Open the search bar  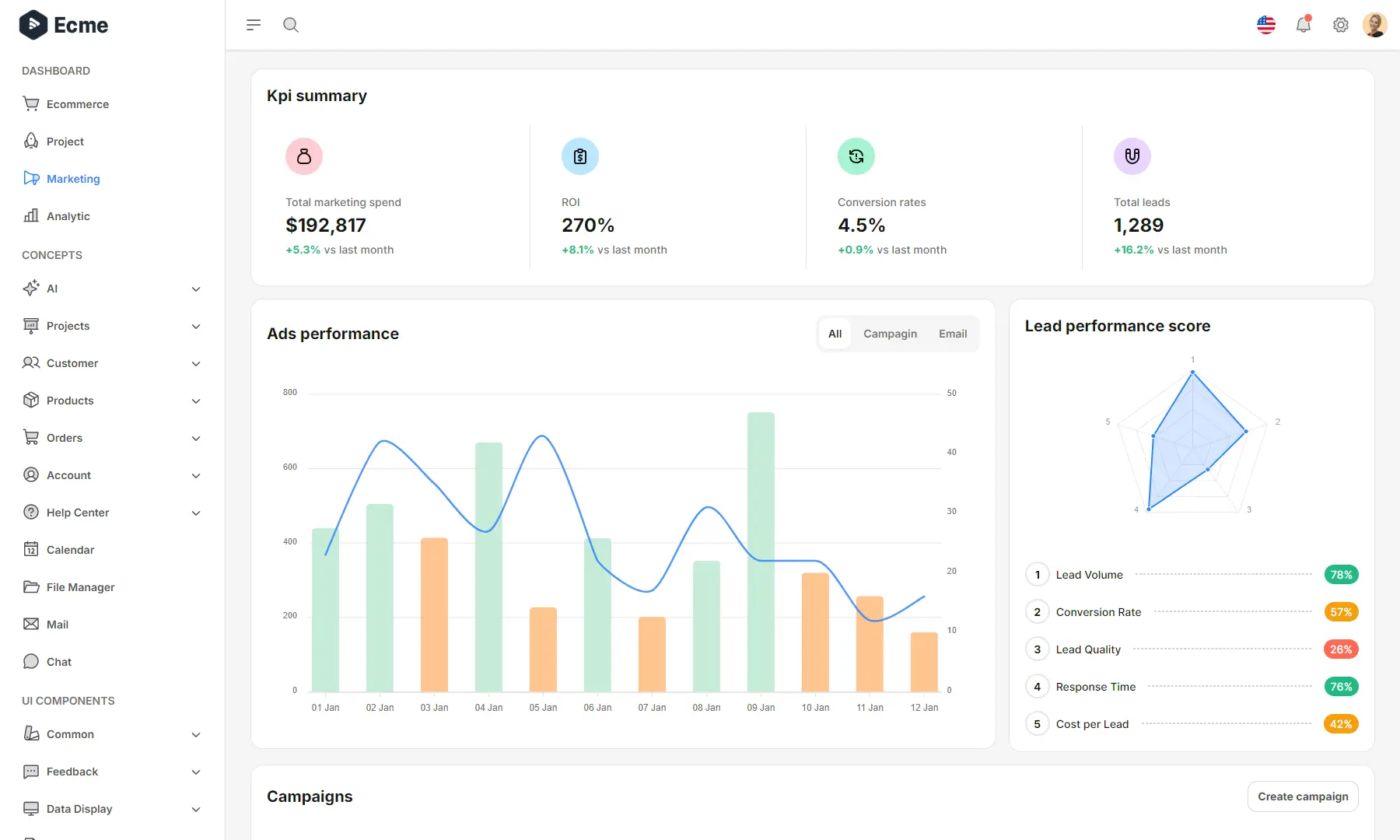point(291,24)
